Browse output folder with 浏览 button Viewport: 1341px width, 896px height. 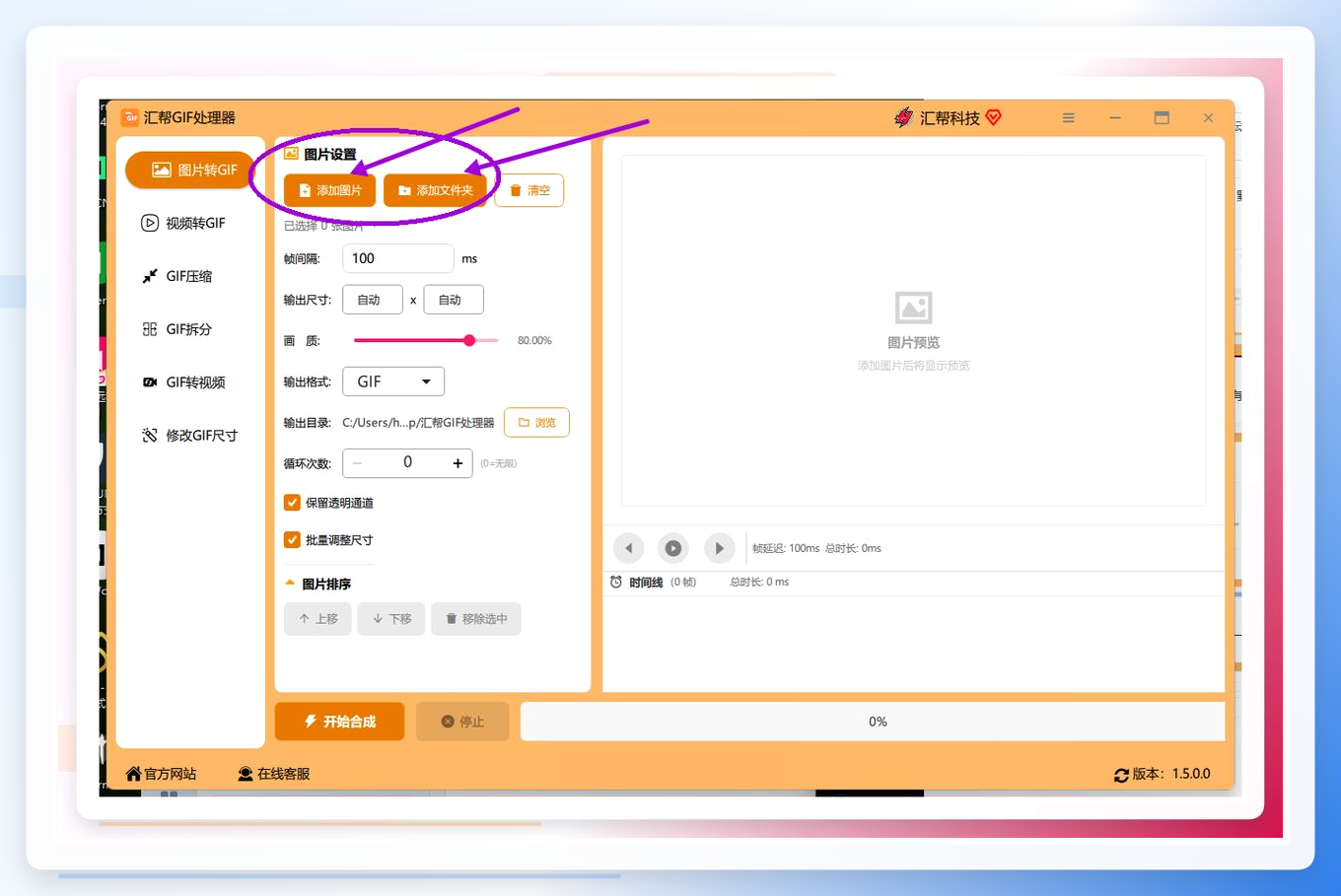[536, 422]
